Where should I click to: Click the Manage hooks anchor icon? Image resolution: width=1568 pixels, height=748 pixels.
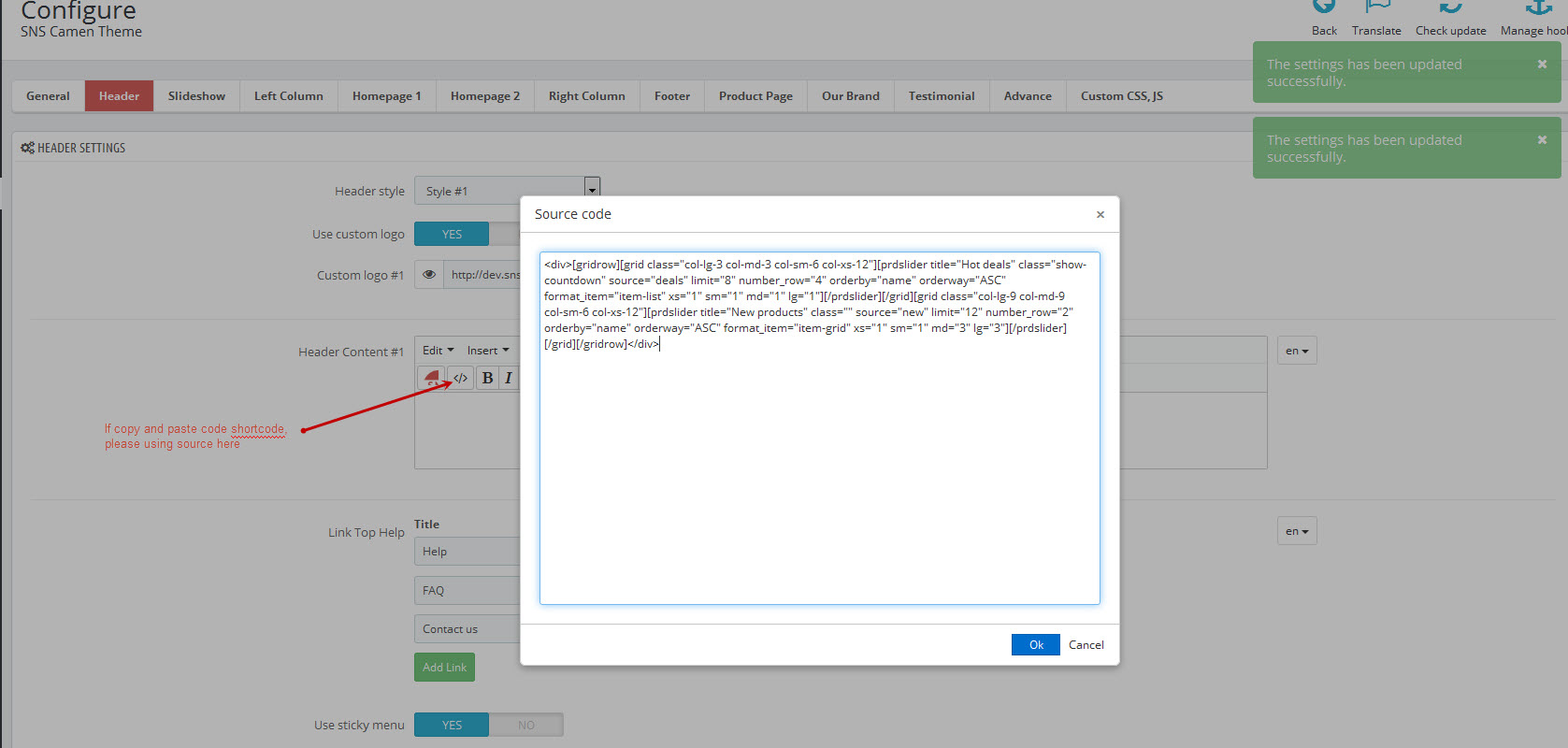tap(1538, 7)
